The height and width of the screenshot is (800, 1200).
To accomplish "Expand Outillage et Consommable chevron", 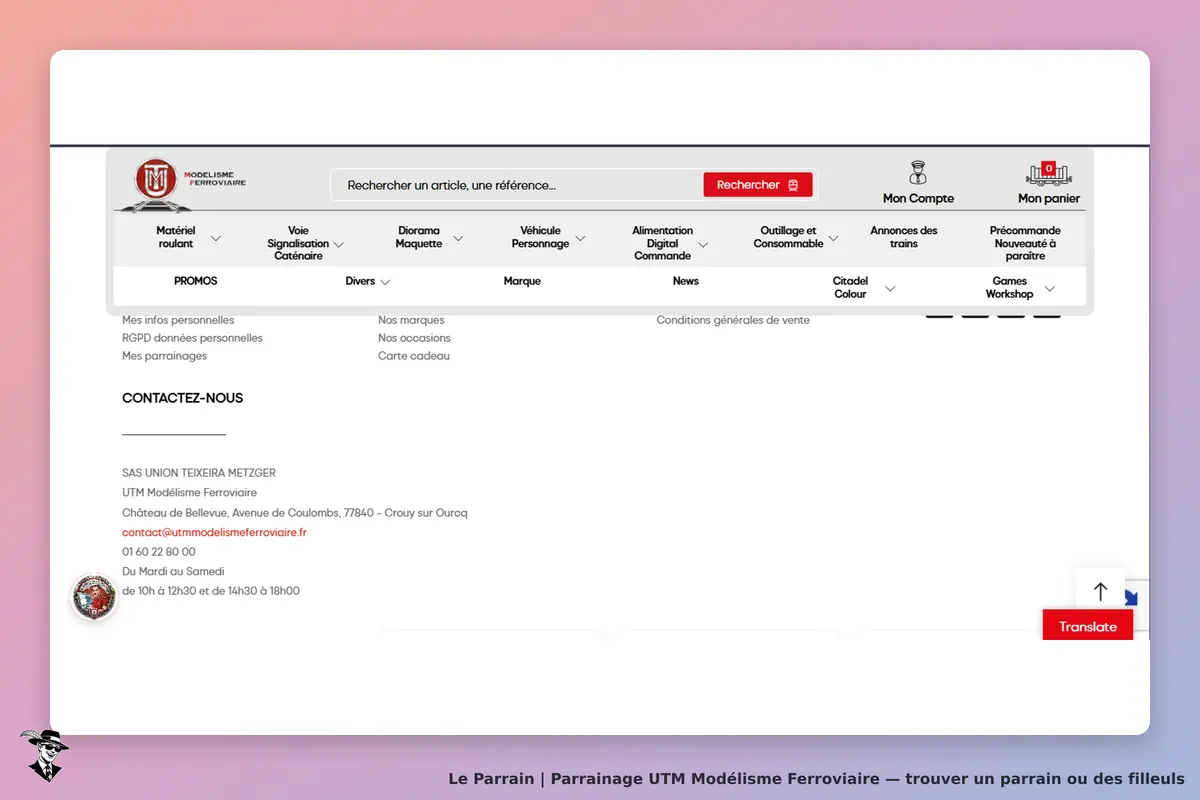I will point(833,238).
